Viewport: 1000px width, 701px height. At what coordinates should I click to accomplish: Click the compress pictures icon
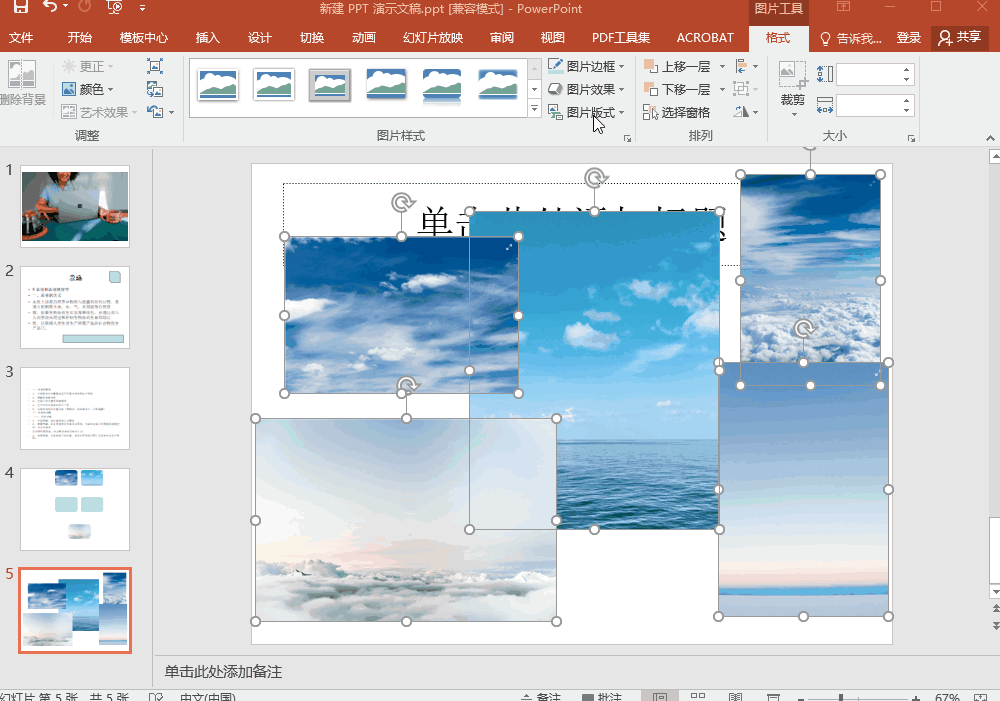point(155,66)
